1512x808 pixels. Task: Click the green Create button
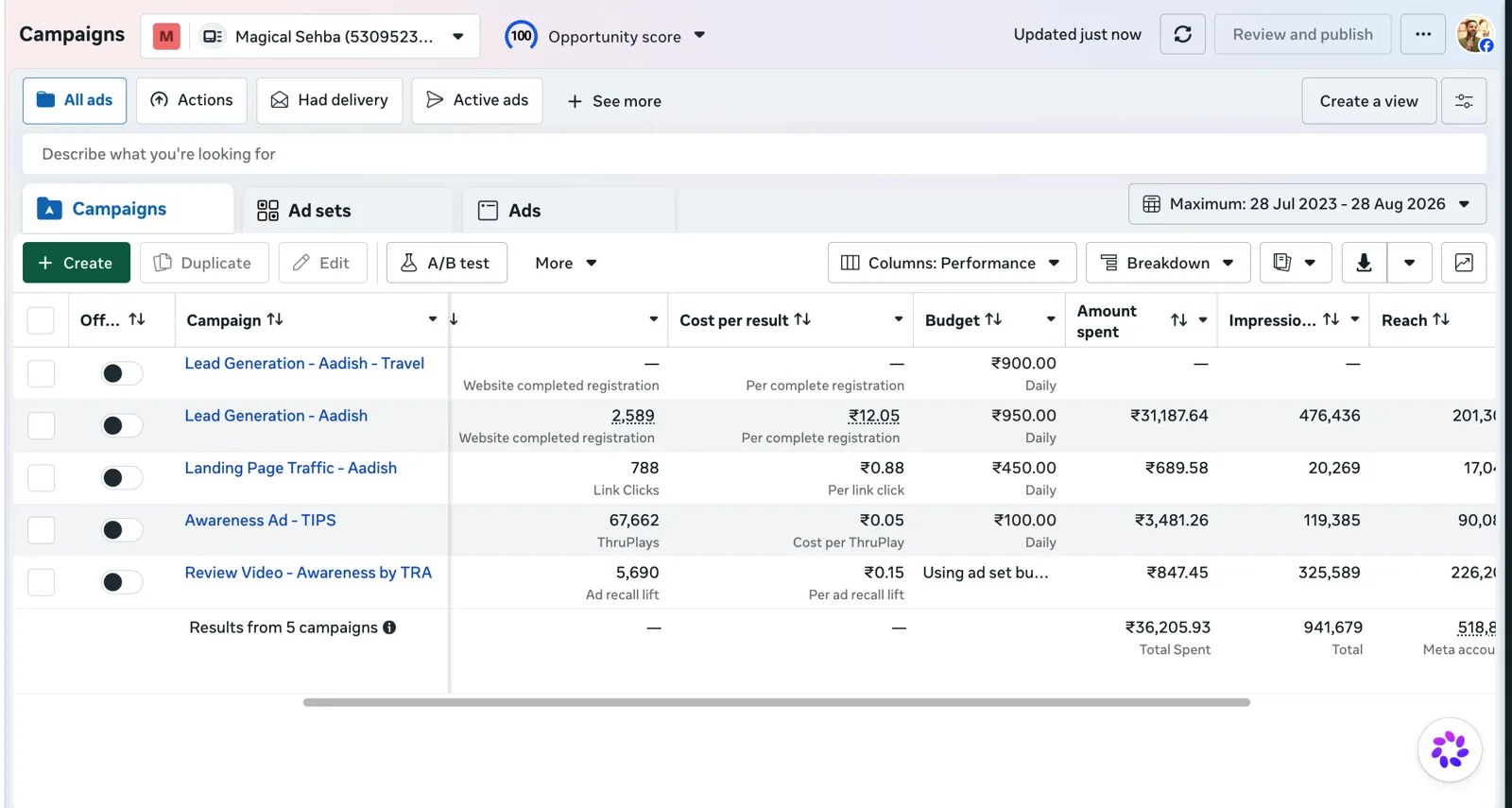pos(77,263)
